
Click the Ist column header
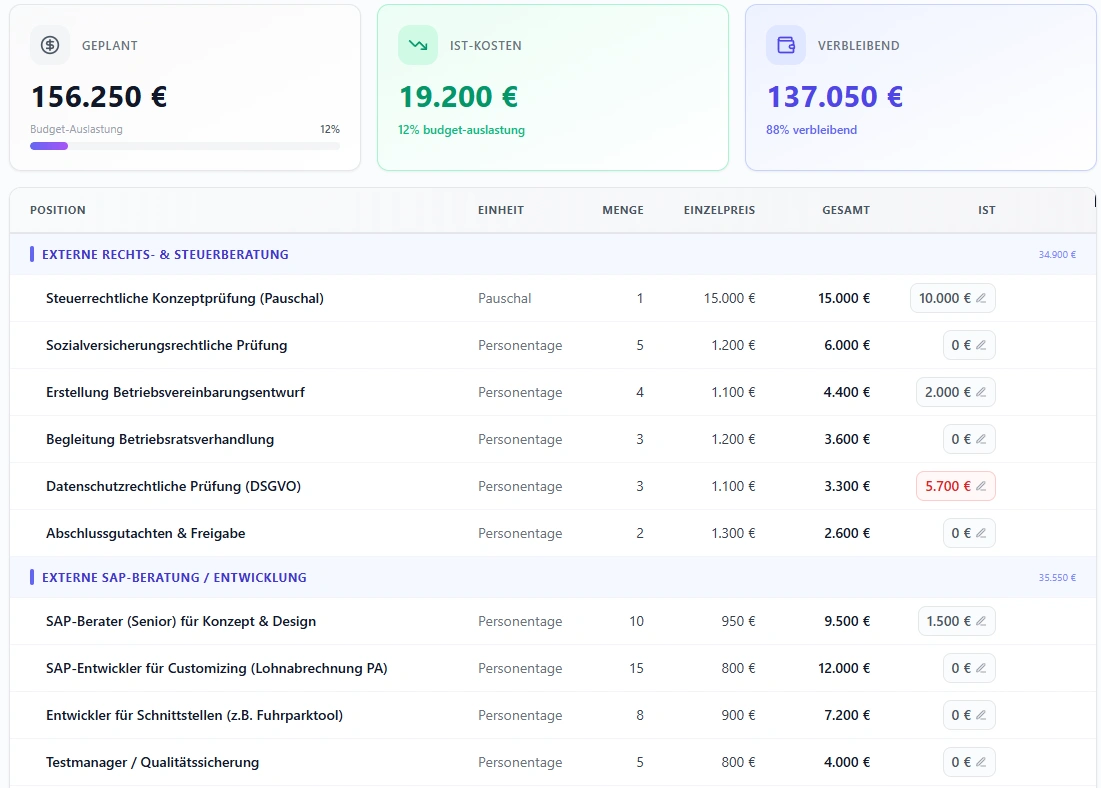pyautogui.click(x=986, y=210)
